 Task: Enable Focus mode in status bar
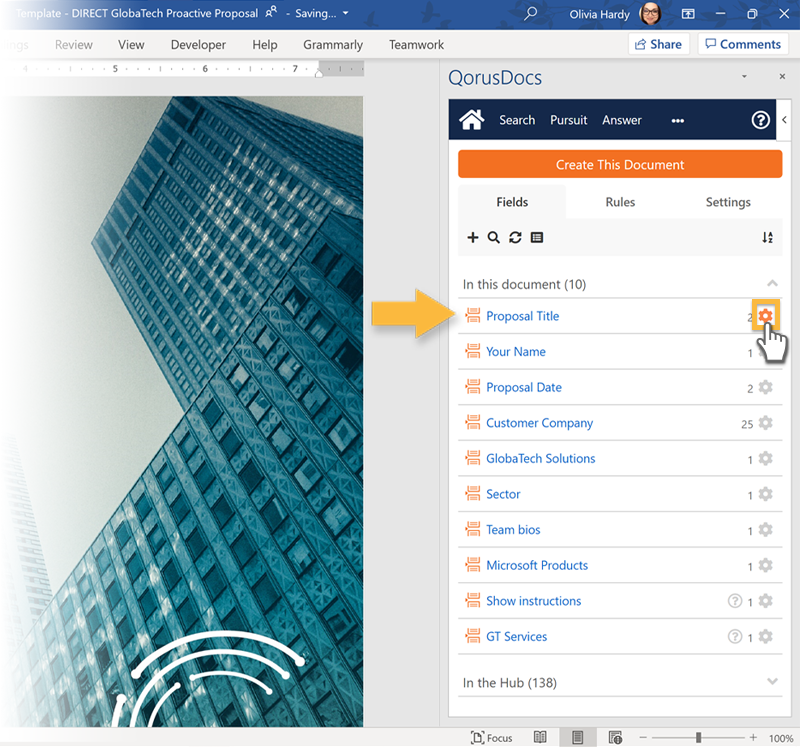click(491, 738)
